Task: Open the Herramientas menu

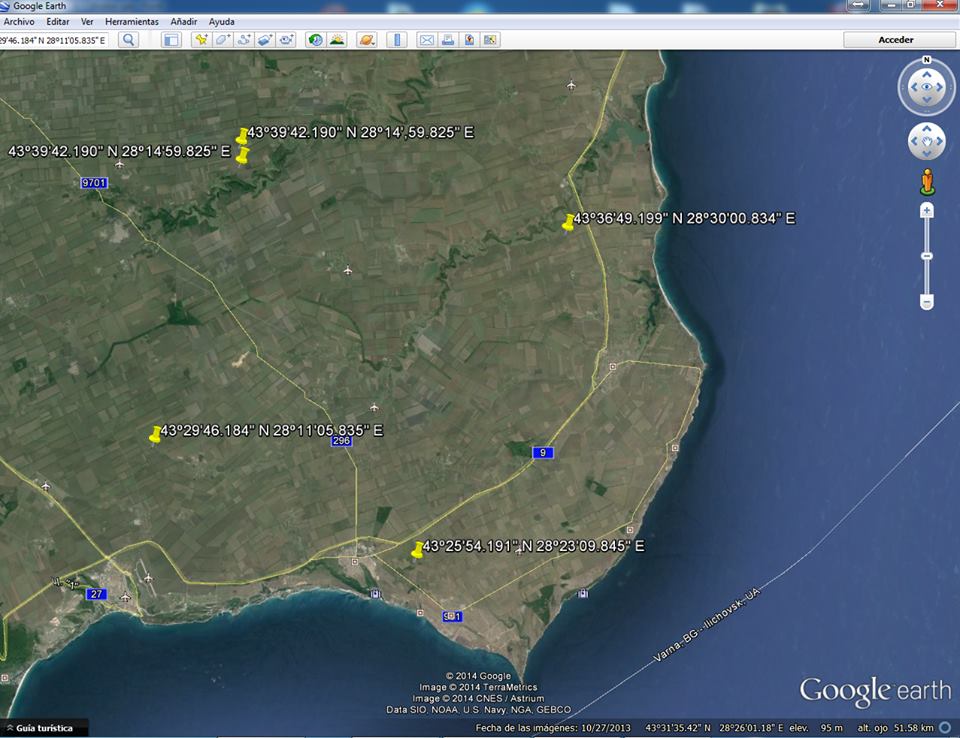Action: (132, 21)
